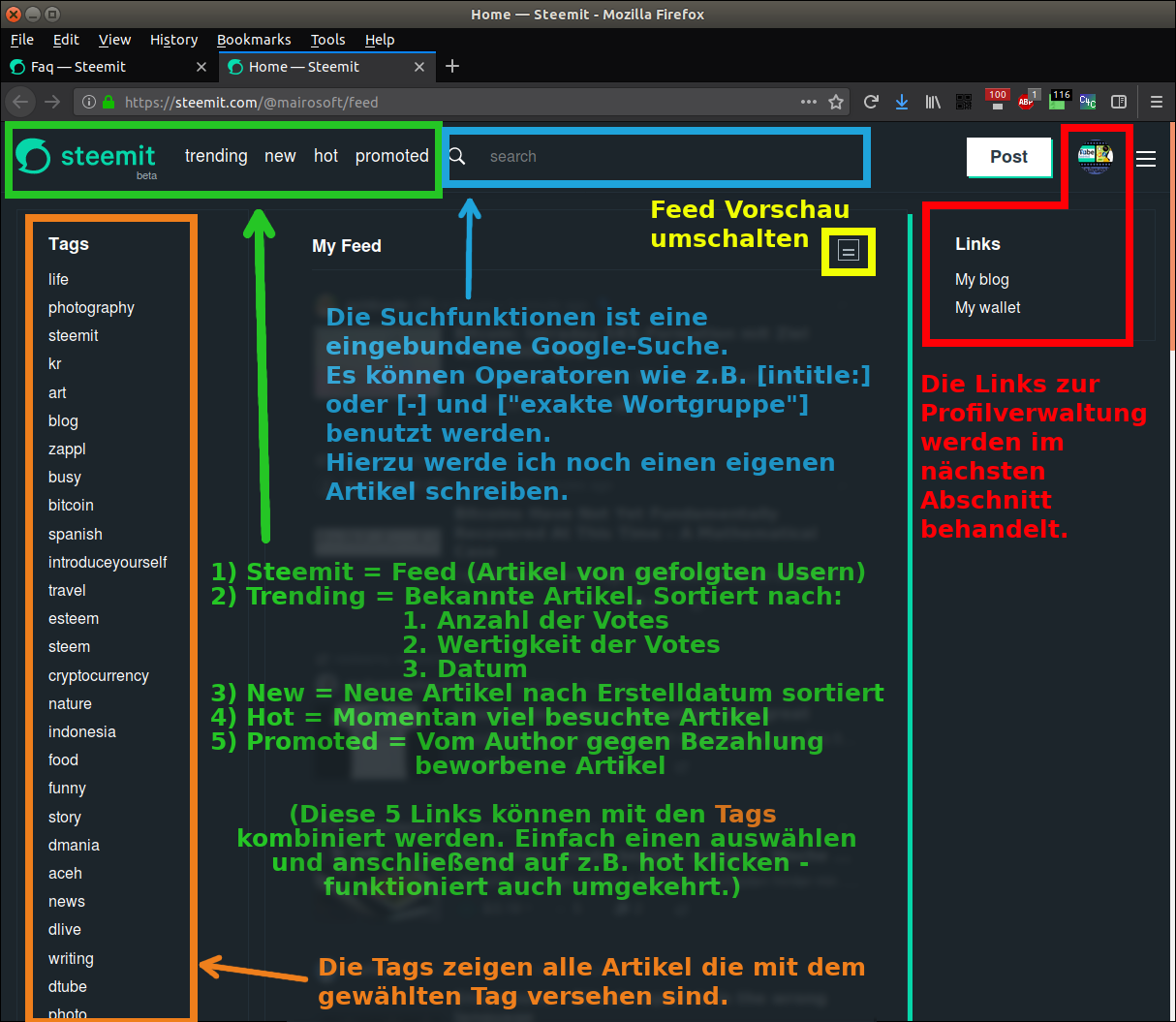The width and height of the screenshot is (1176, 1022).
Task: Select the photography tag
Action: click(91, 307)
